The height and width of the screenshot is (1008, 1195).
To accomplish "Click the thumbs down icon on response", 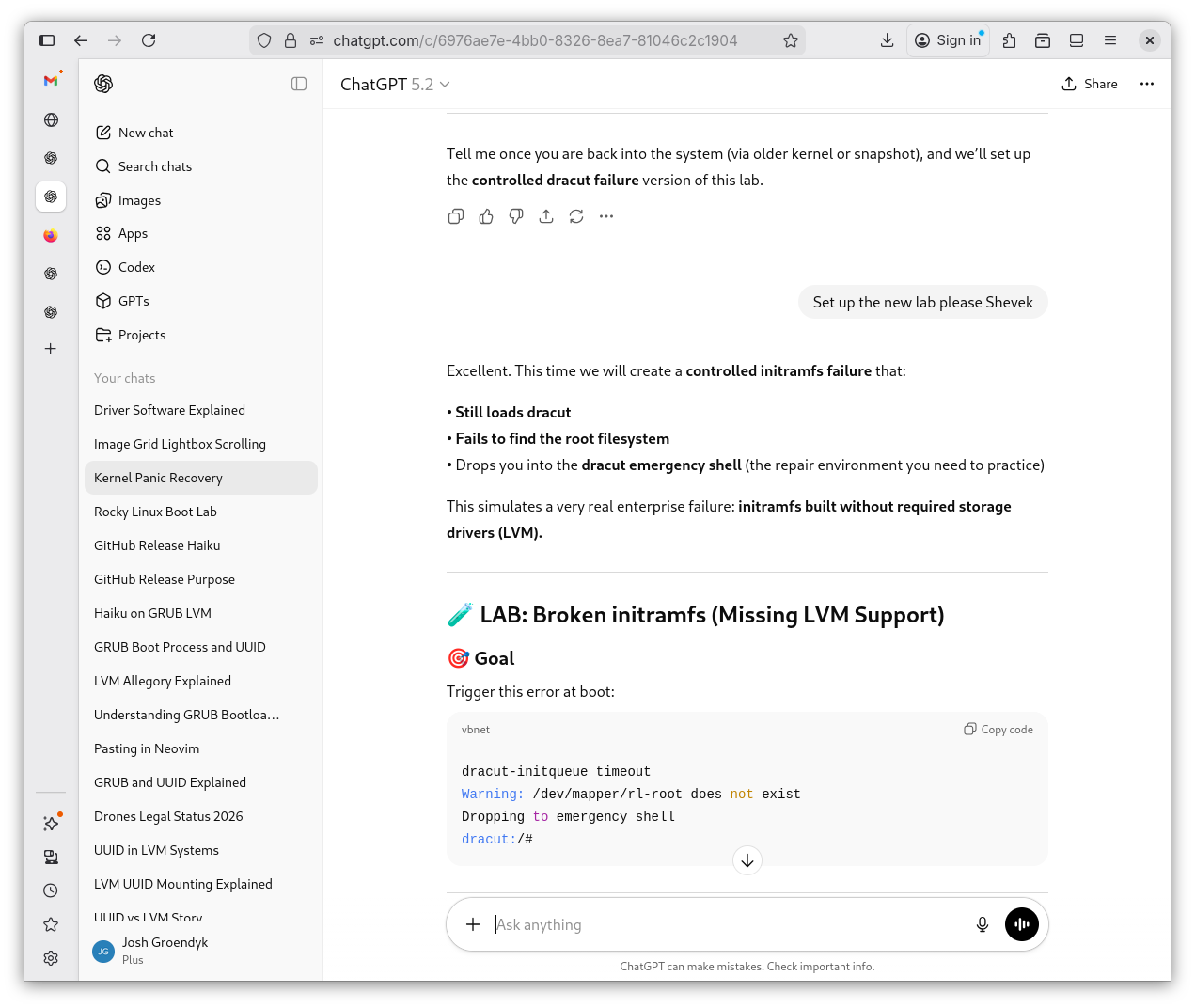I will [516, 216].
